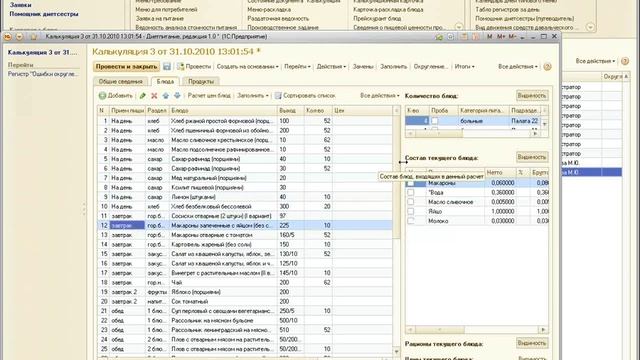The height and width of the screenshot is (360, 640).
Task: Click the Выход column header
Action: click(290, 111)
